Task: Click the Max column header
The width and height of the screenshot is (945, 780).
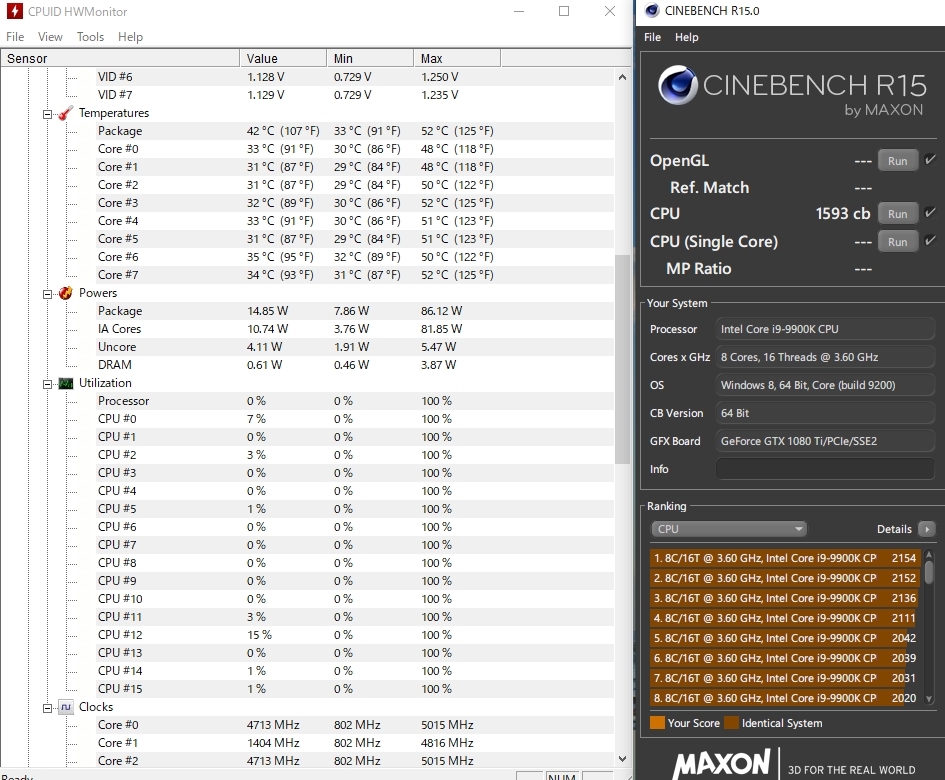Action: [457, 58]
